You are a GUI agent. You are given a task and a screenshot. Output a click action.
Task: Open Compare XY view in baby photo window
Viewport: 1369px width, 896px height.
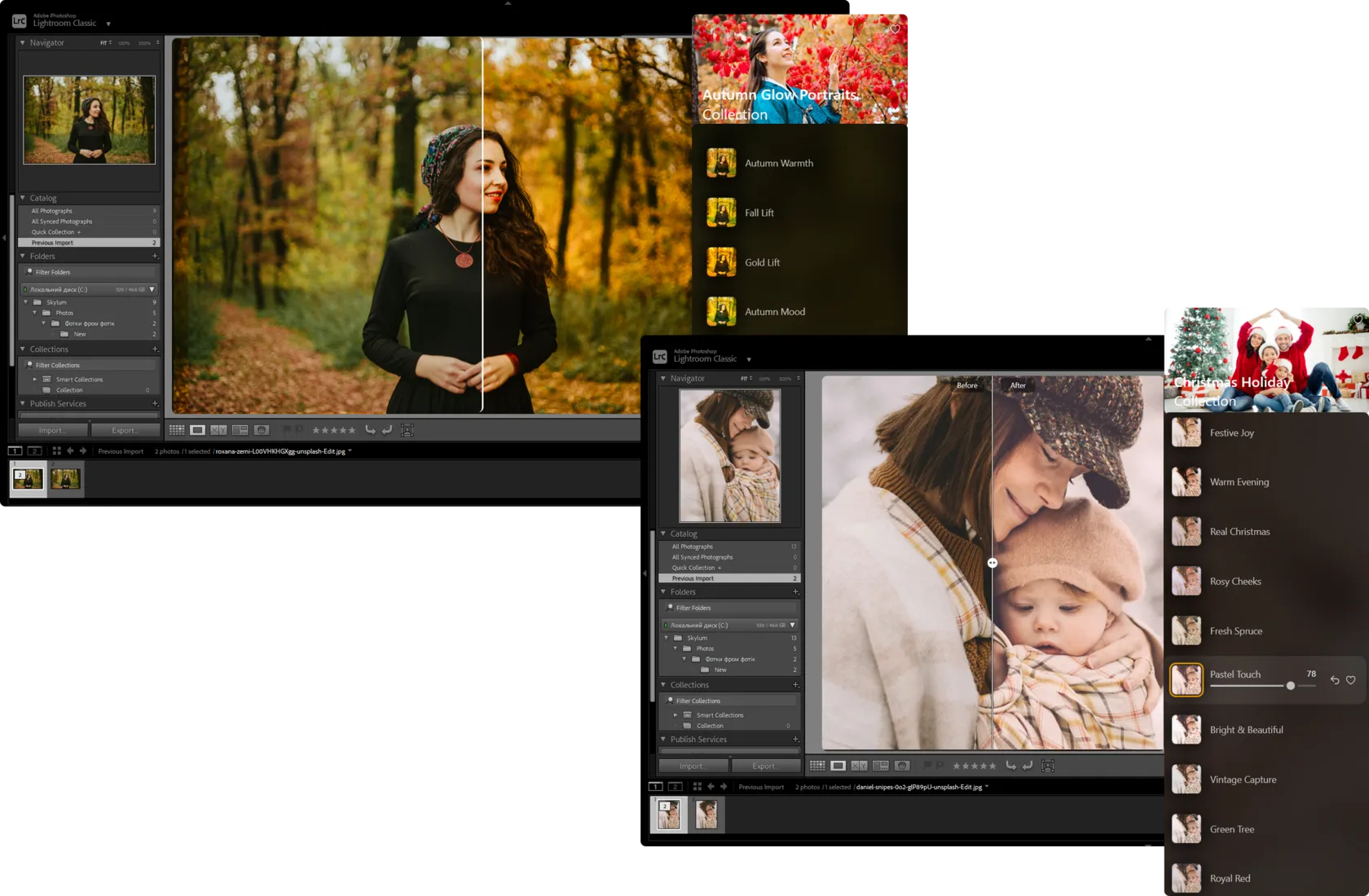coord(859,766)
